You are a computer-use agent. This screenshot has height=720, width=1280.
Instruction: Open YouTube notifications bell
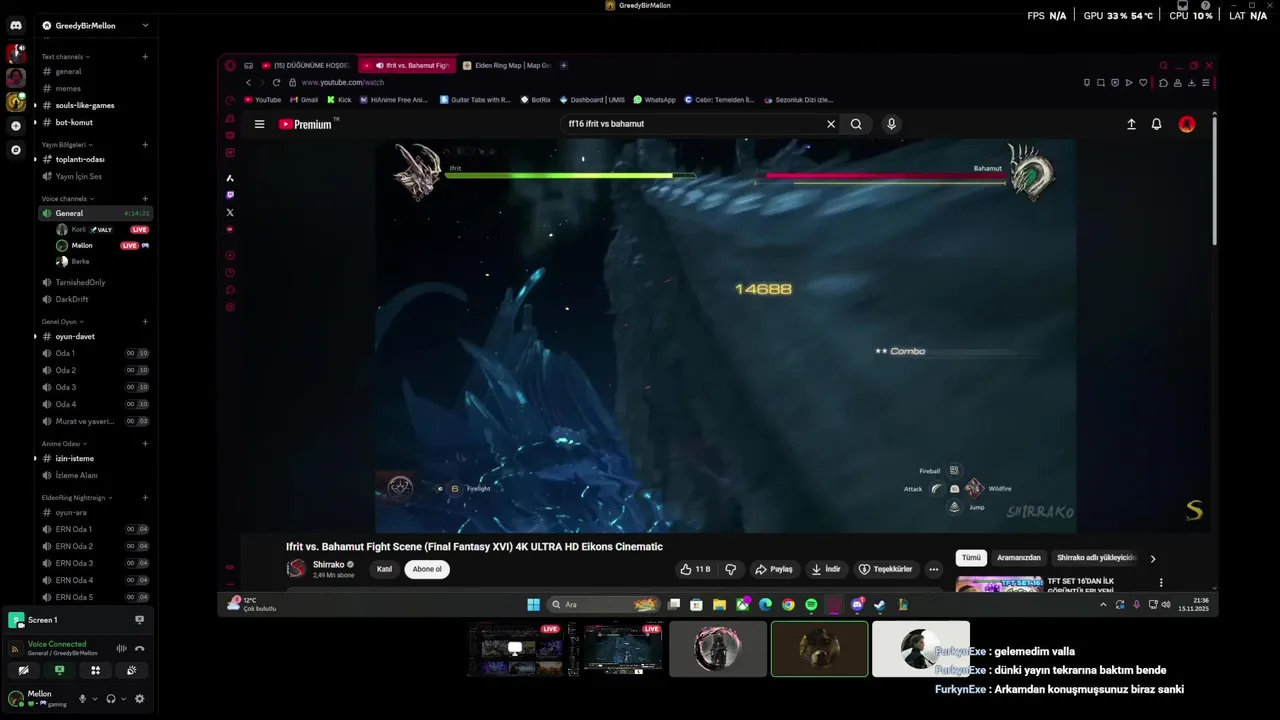1156,124
